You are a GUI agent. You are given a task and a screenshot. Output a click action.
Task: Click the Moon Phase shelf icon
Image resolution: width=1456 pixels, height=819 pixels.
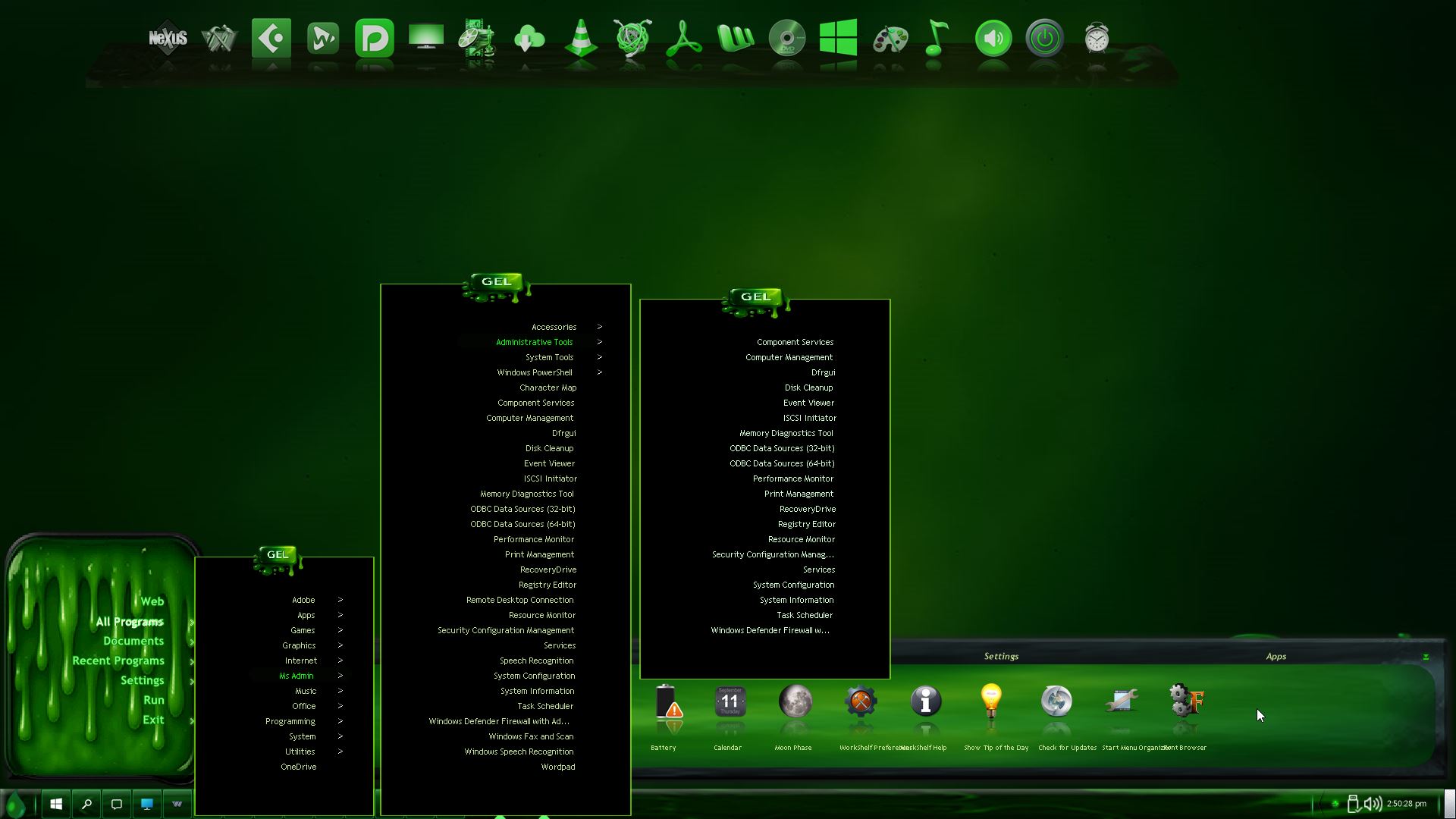click(x=795, y=701)
